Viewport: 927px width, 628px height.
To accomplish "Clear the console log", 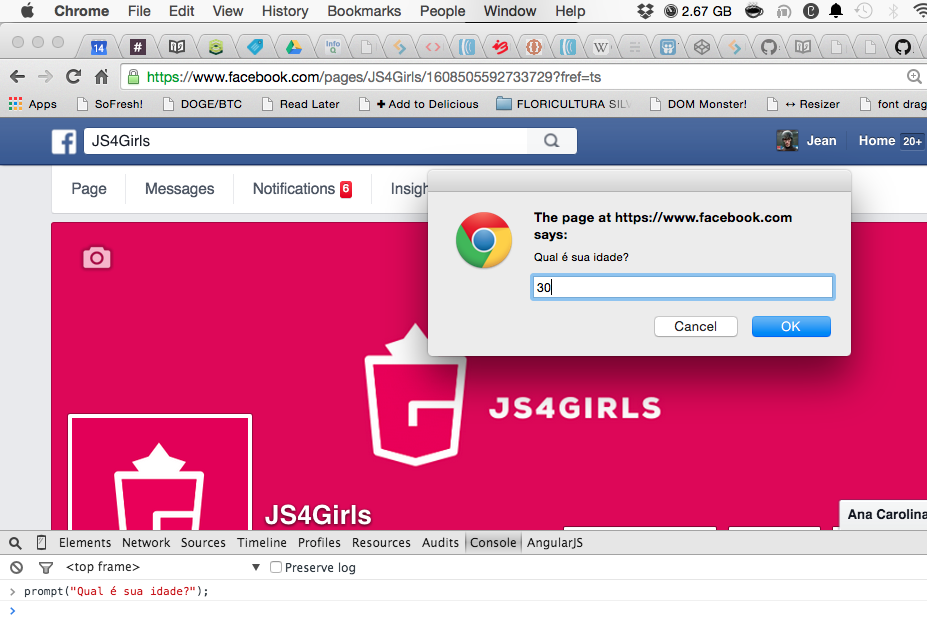I will tap(17, 568).
